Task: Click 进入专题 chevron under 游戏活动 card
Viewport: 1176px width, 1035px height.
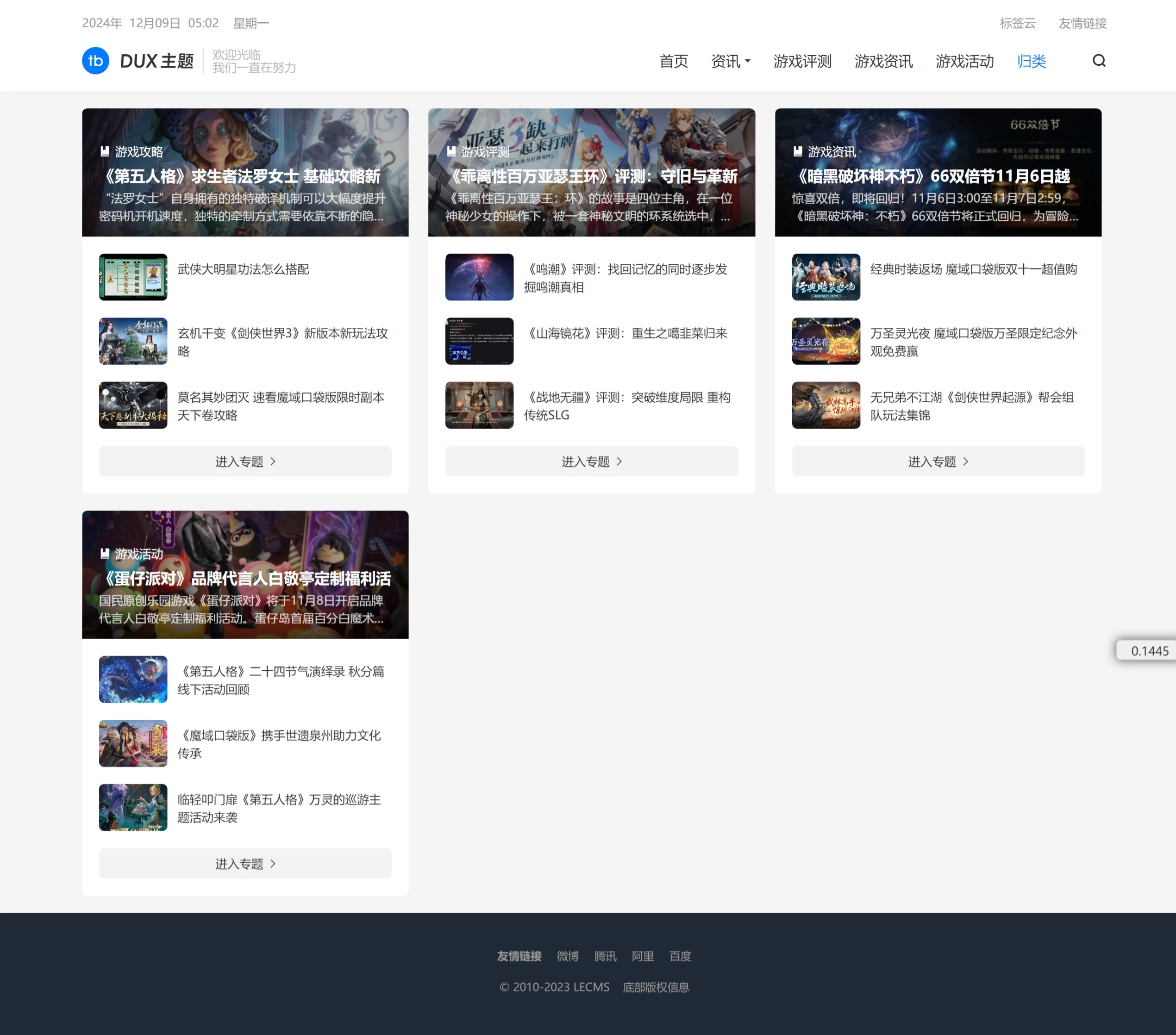Action: coord(273,864)
